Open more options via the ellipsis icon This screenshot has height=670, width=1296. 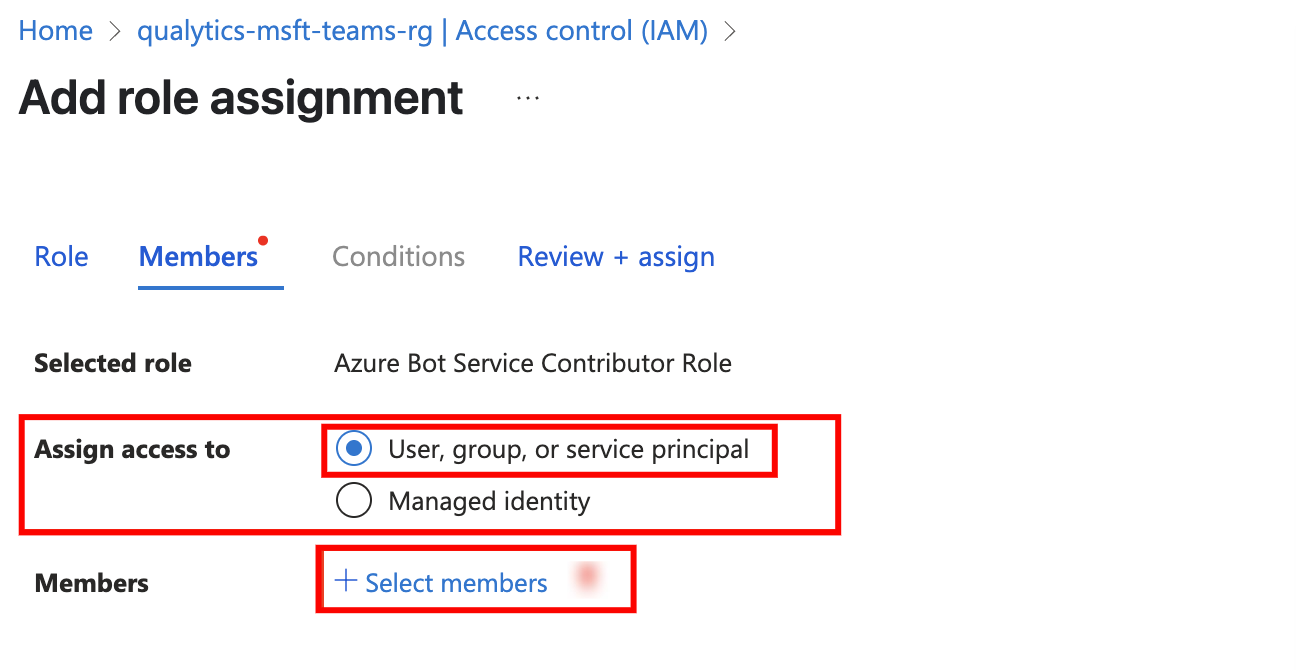[x=526, y=97]
